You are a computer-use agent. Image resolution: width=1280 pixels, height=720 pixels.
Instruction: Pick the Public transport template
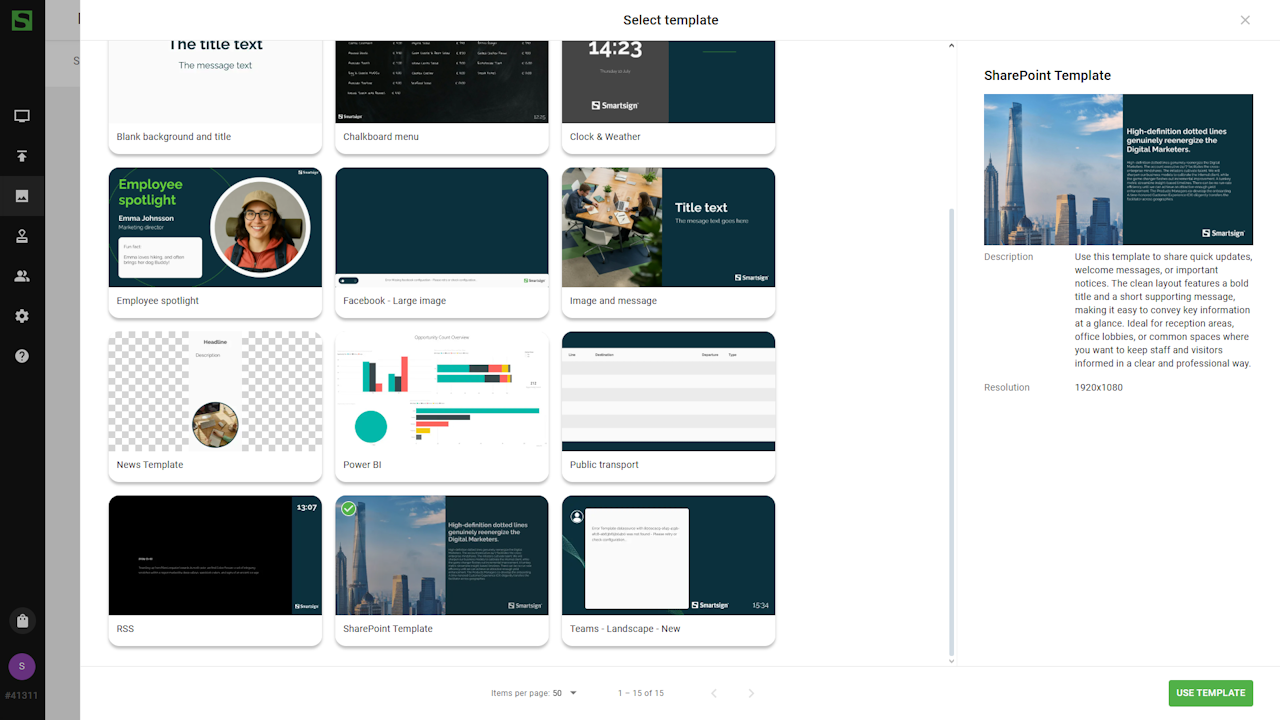pyautogui.click(x=668, y=406)
